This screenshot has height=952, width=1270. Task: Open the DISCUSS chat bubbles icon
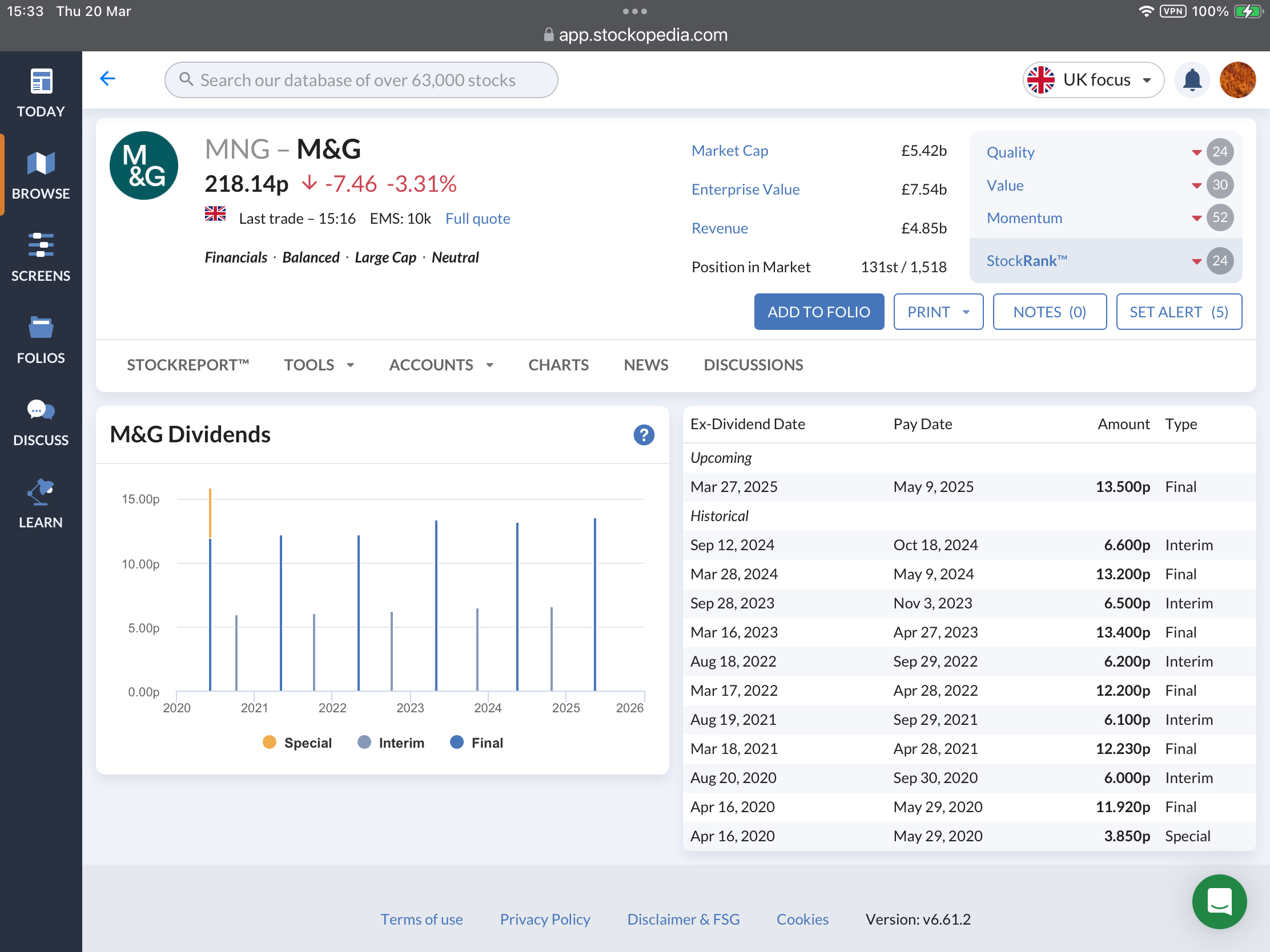pos(41,410)
